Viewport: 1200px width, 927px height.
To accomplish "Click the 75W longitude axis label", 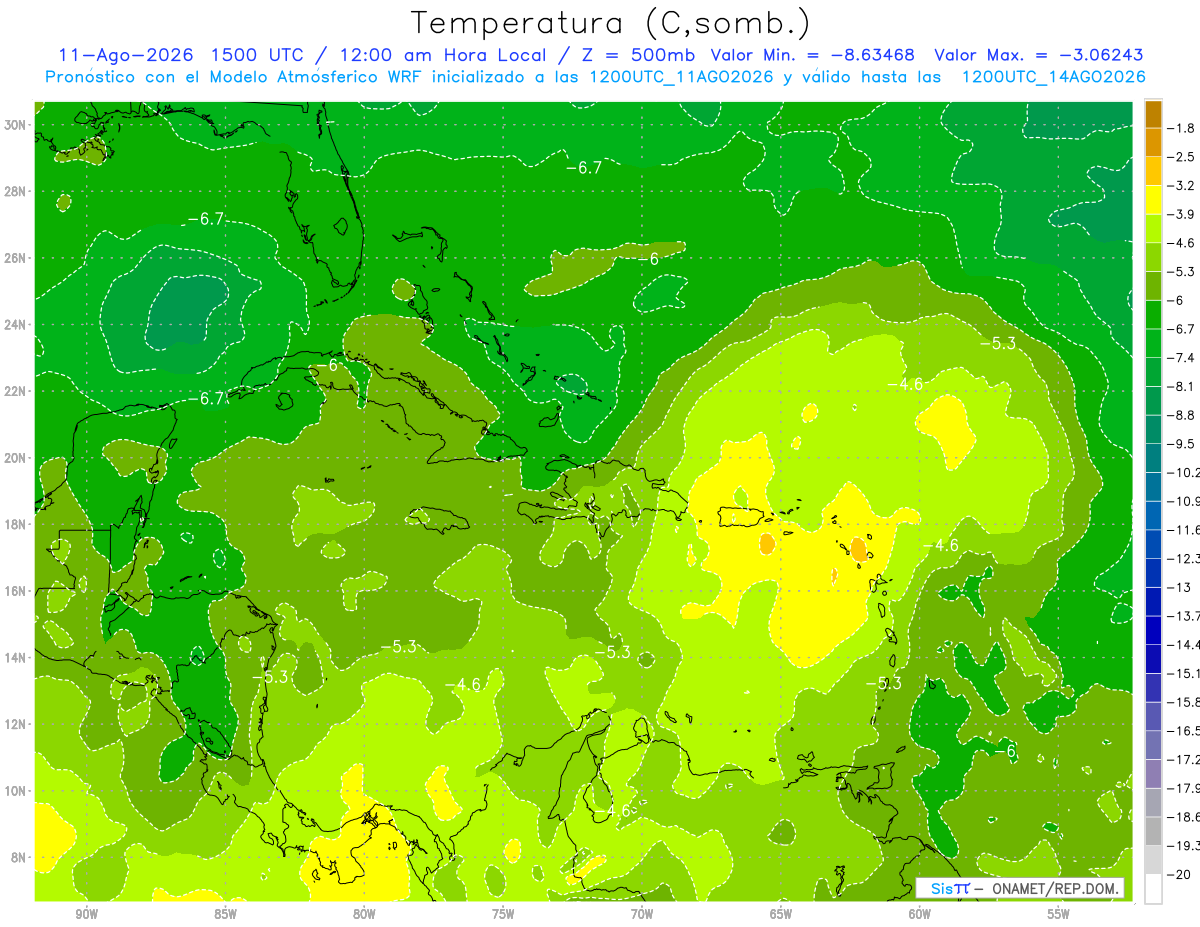I will point(503,914).
